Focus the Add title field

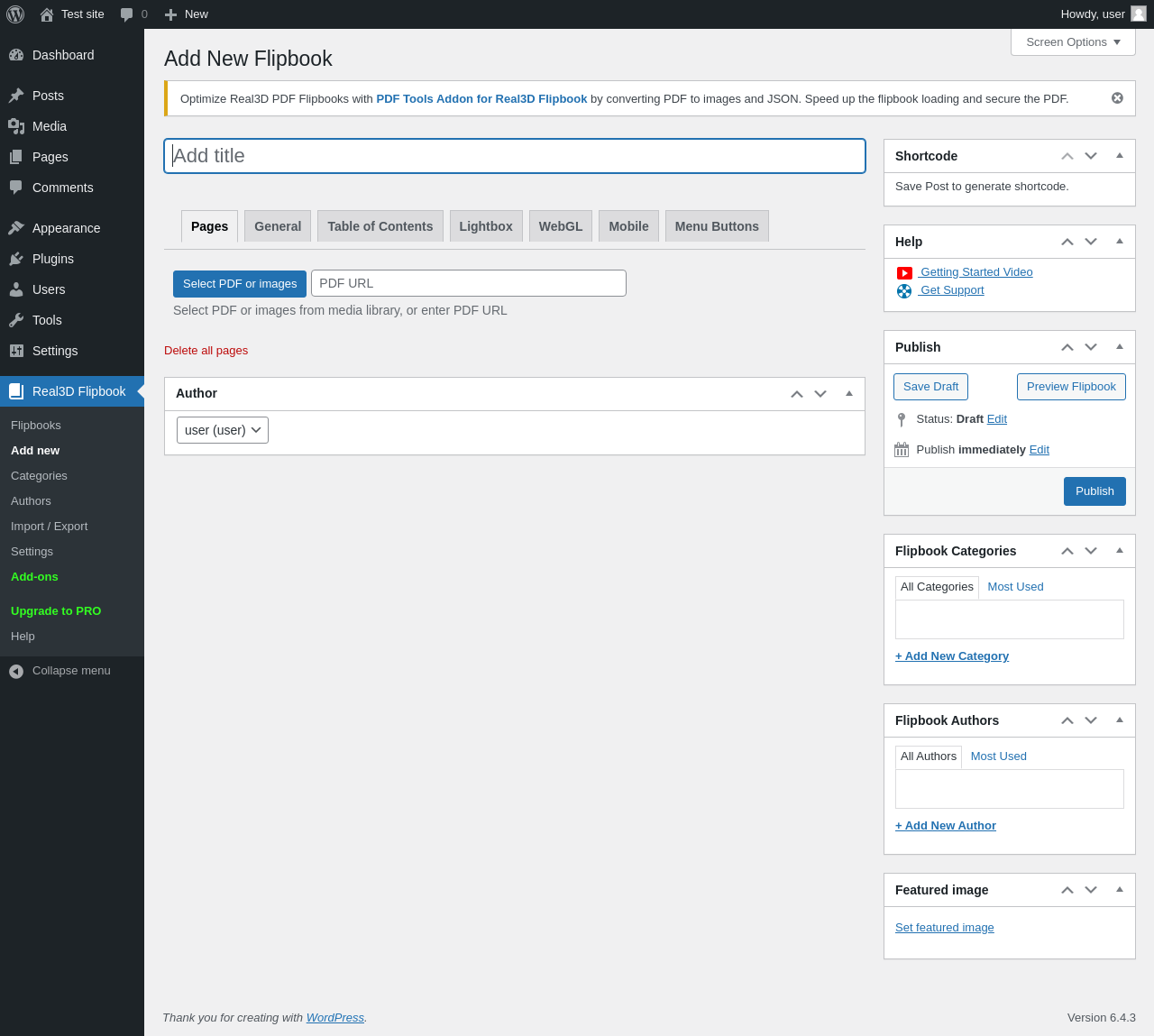(x=515, y=156)
